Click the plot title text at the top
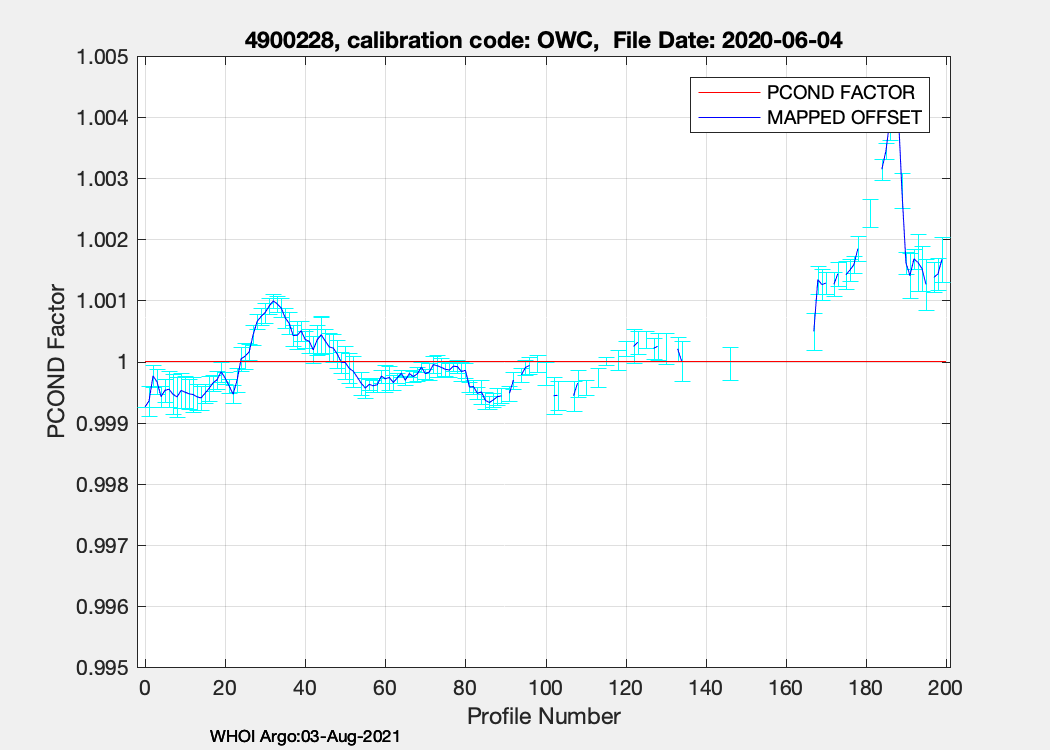This screenshot has height=750, width=1050. coord(548,40)
